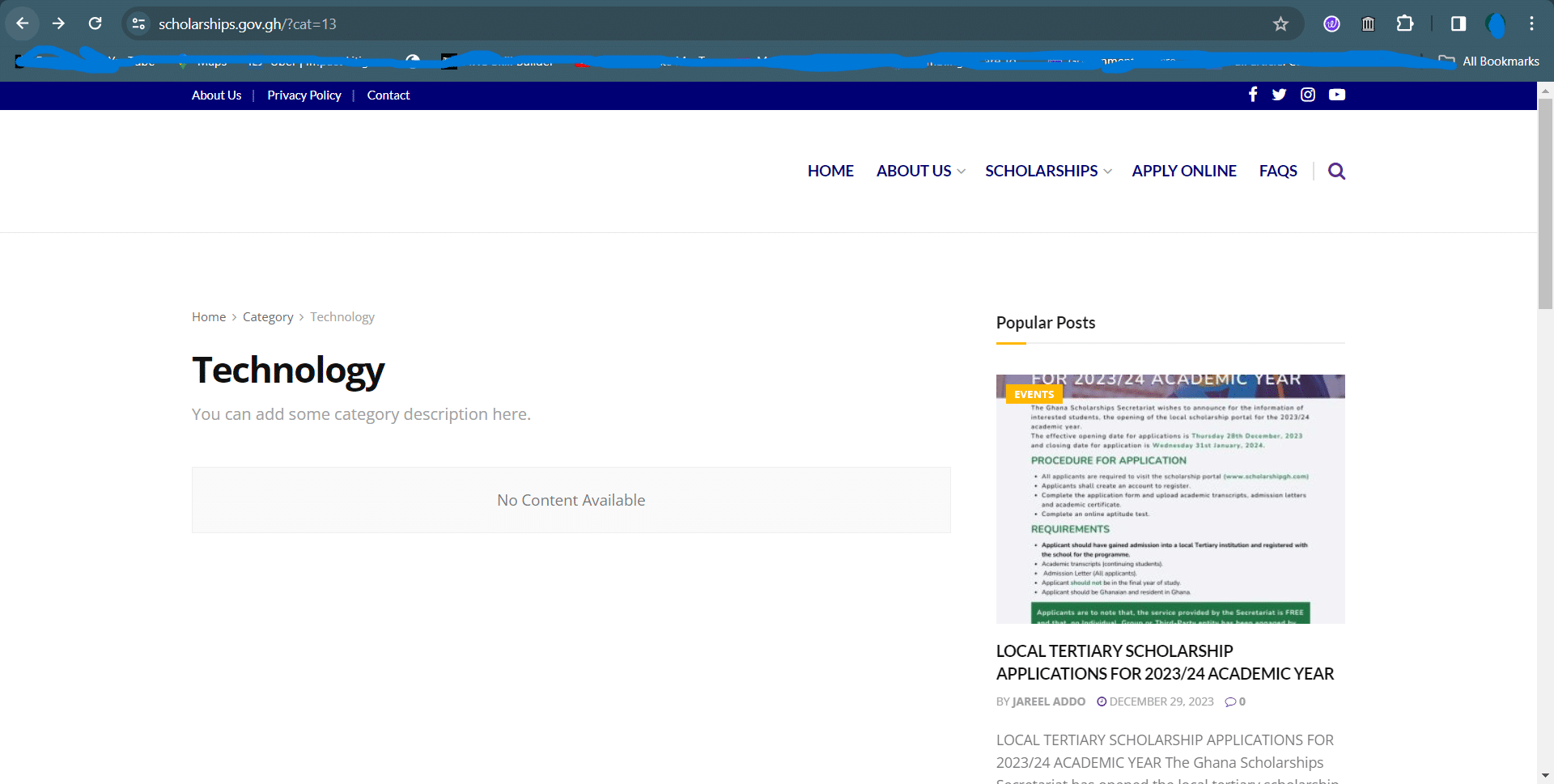The height and width of the screenshot is (784, 1554).
Task: Bookmark this page with the star icon
Action: tap(1280, 24)
